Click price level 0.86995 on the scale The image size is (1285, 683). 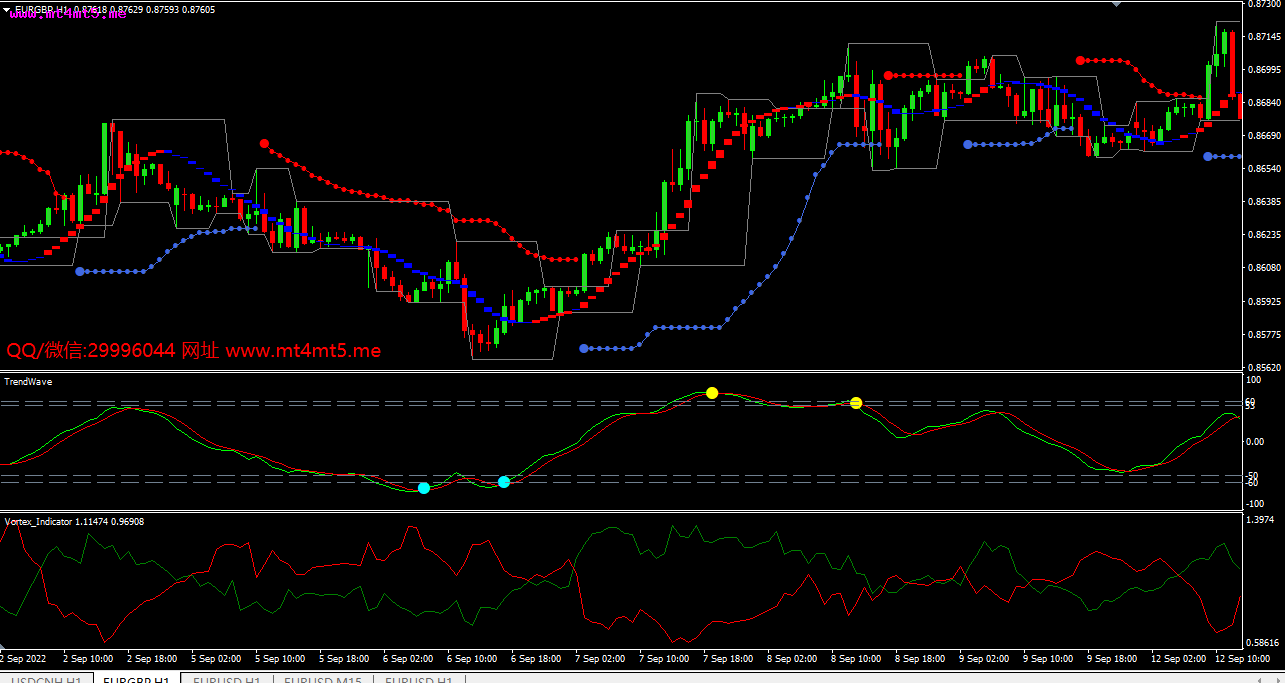click(1265, 70)
